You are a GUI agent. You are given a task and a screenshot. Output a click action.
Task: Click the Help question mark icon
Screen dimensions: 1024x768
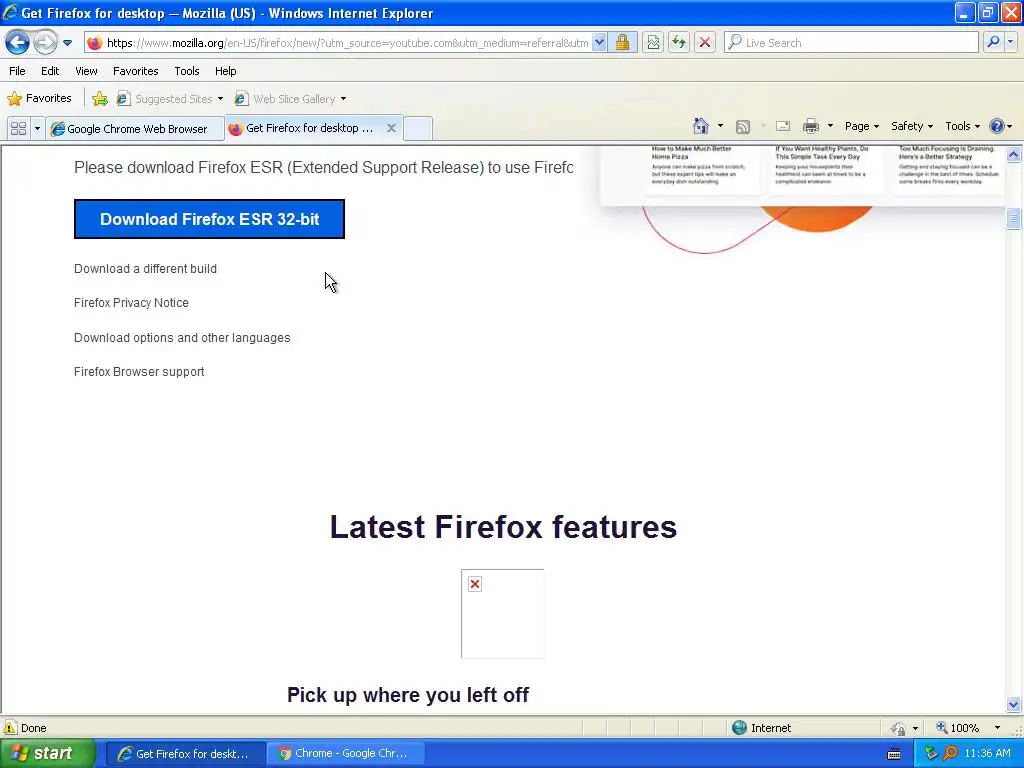[997, 126]
